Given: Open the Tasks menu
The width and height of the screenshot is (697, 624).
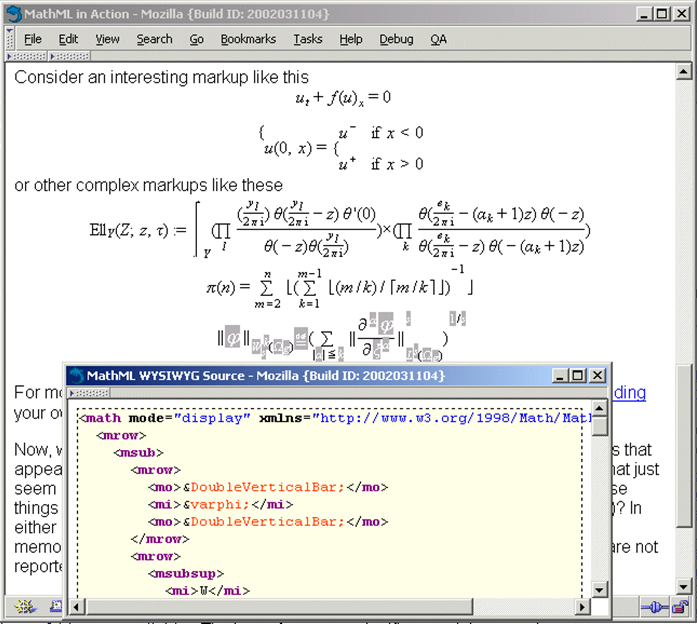Looking at the screenshot, I should (x=308, y=39).
